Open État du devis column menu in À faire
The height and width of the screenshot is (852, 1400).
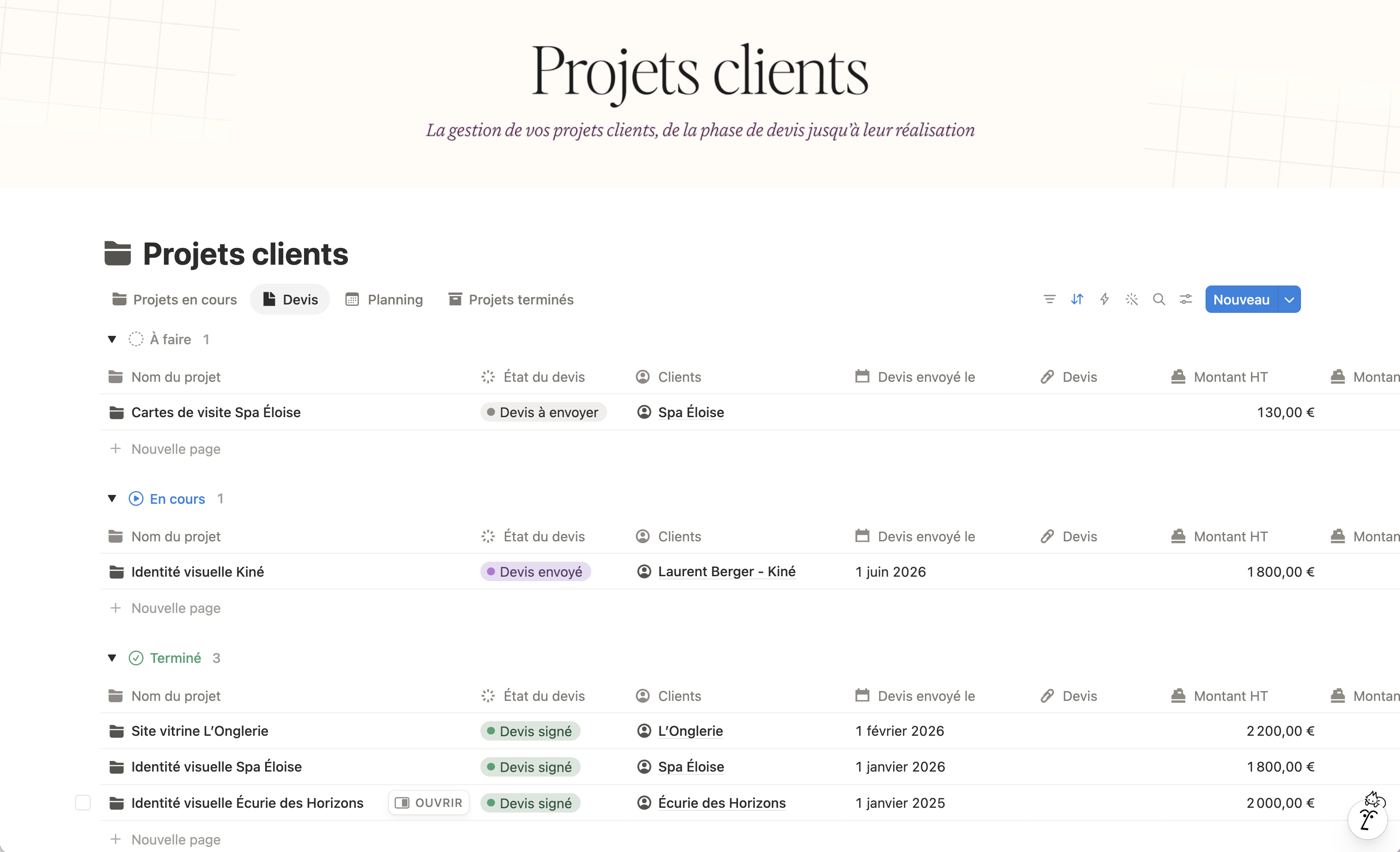point(533,377)
